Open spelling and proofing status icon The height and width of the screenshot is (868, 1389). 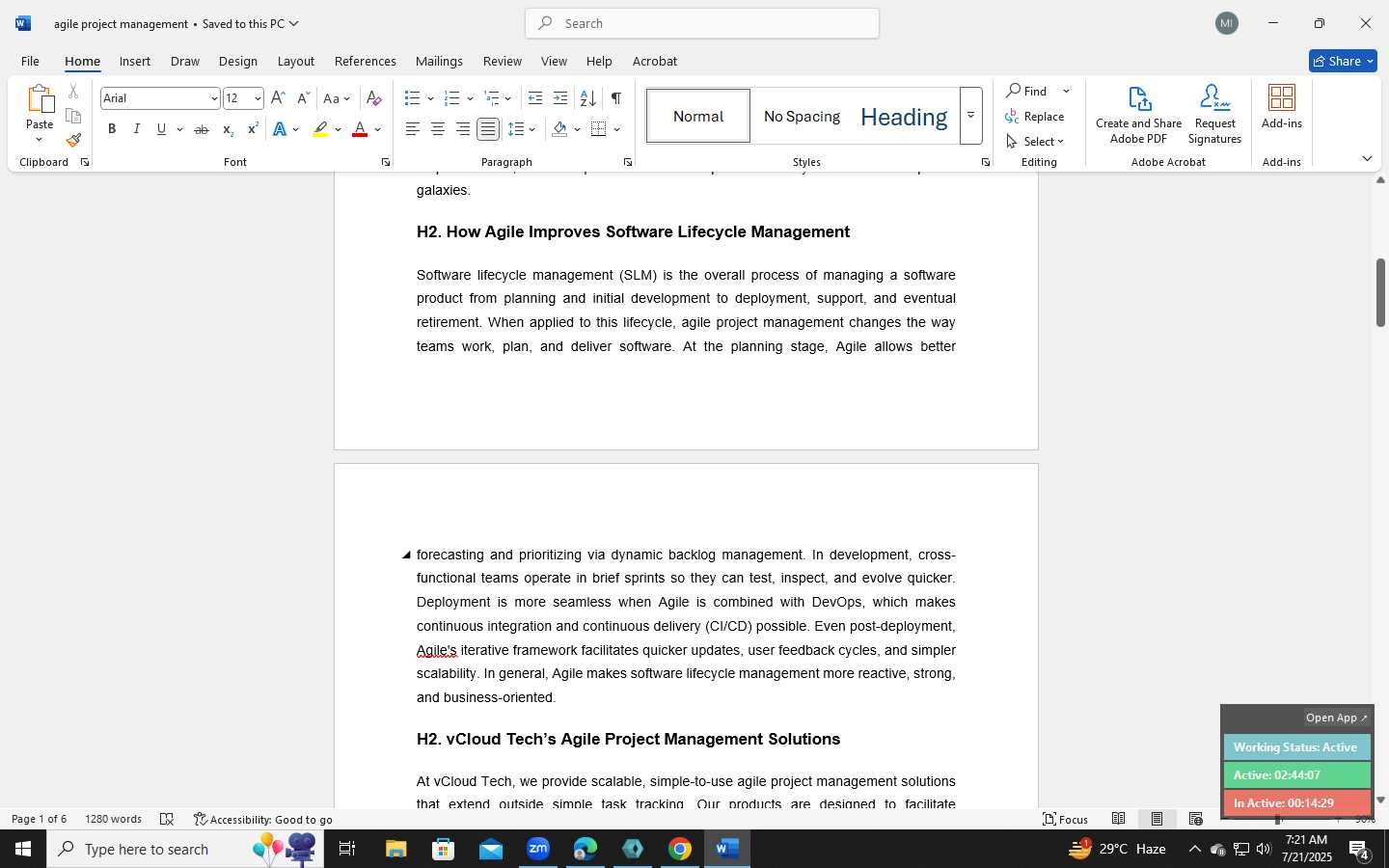pos(167,819)
